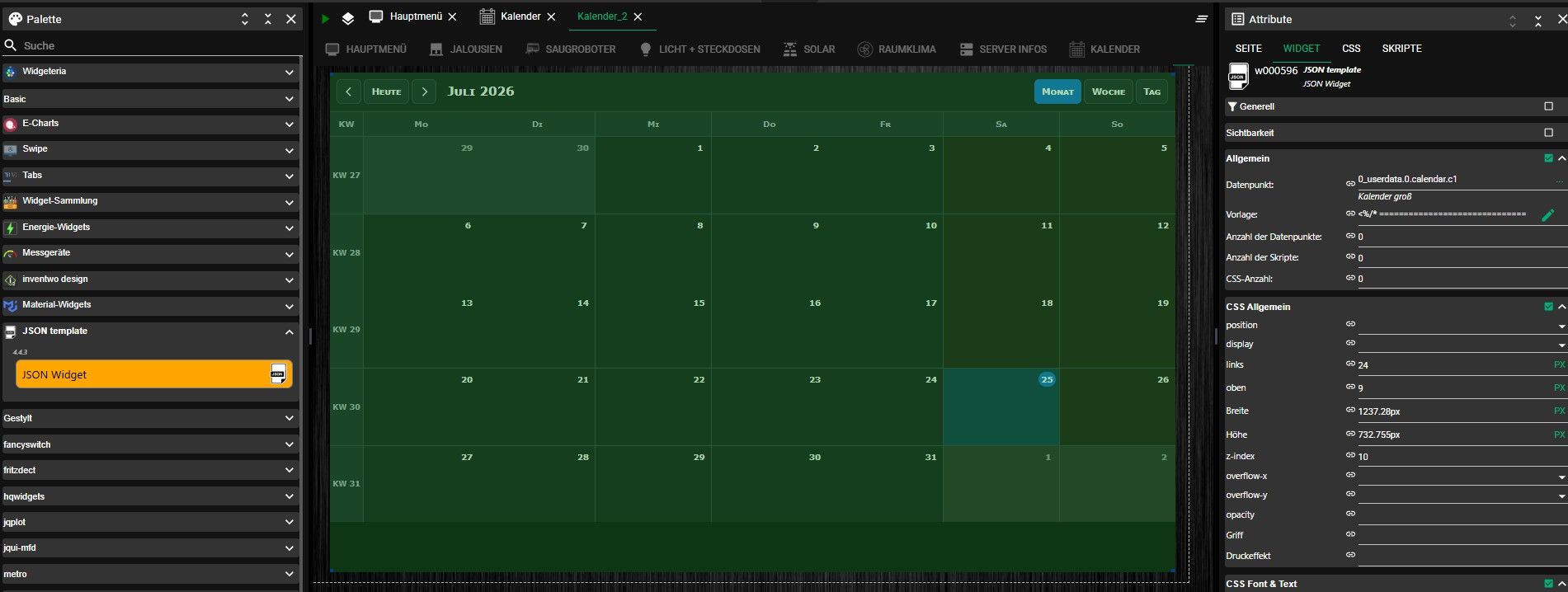Click the Raumklima navigation icon
Image resolution: width=1568 pixels, height=592 pixels.
pos(864,49)
